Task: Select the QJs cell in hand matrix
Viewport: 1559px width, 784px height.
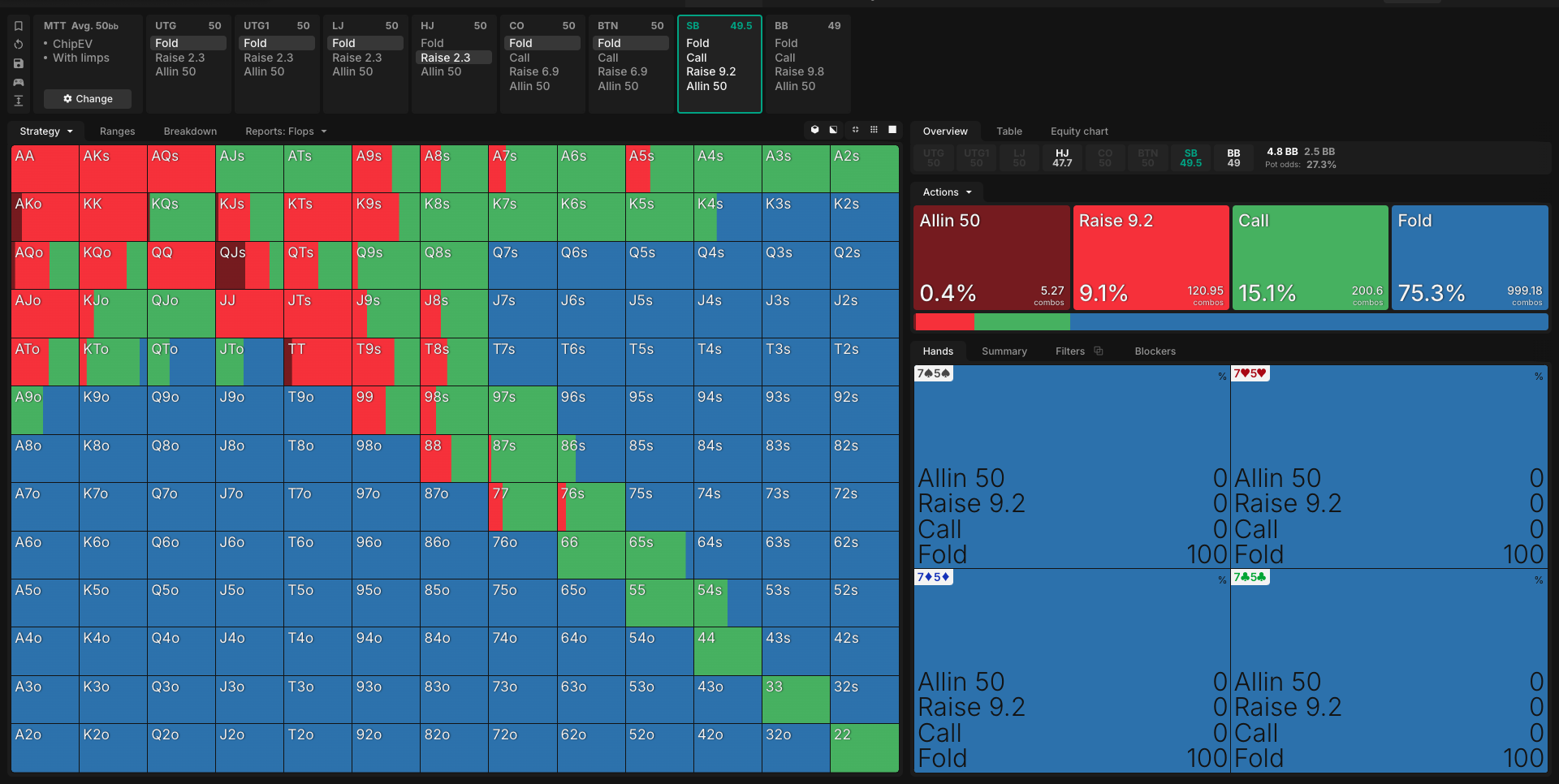Action: point(249,265)
